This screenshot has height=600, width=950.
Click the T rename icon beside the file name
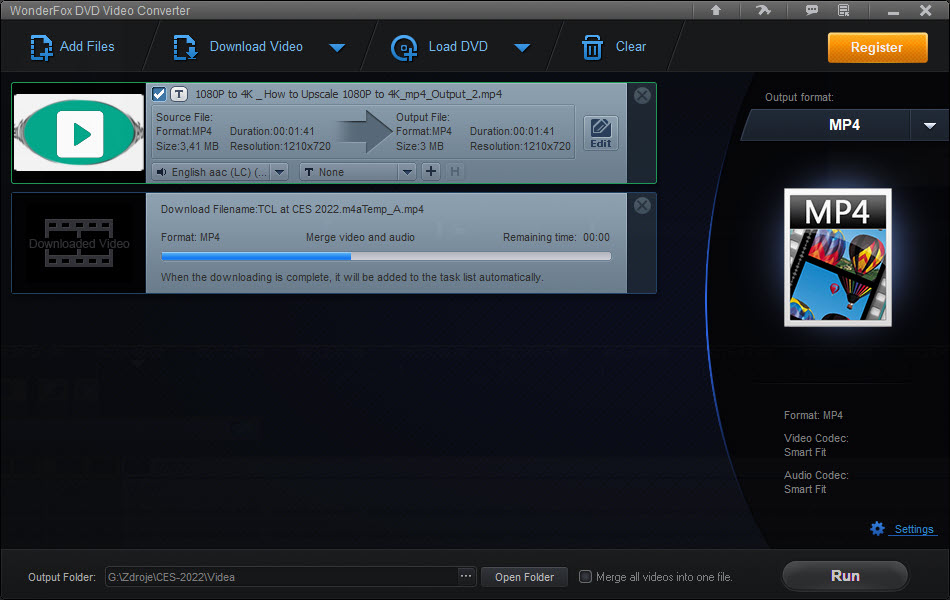[x=179, y=94]
